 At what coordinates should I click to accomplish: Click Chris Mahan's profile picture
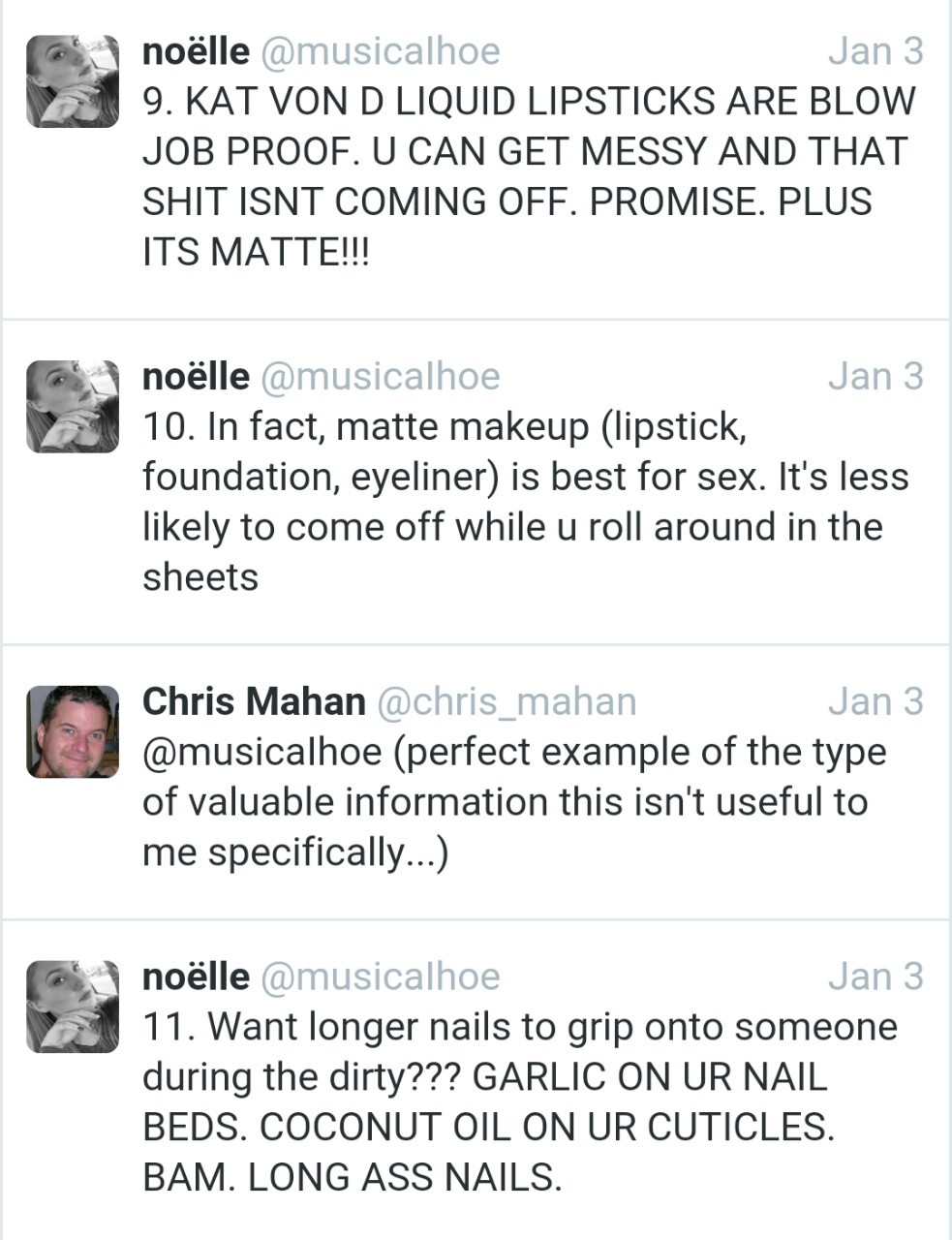click(72, 732)
